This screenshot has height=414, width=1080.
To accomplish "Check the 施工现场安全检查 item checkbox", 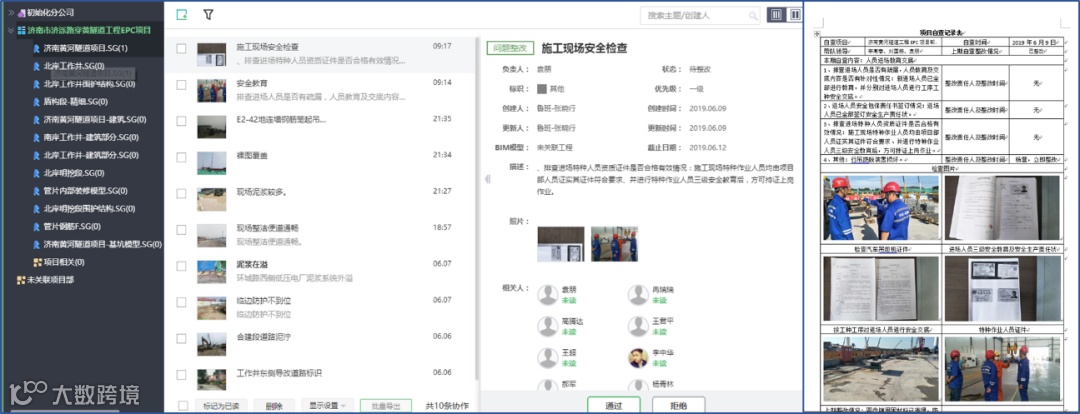I will coord(181,49).
